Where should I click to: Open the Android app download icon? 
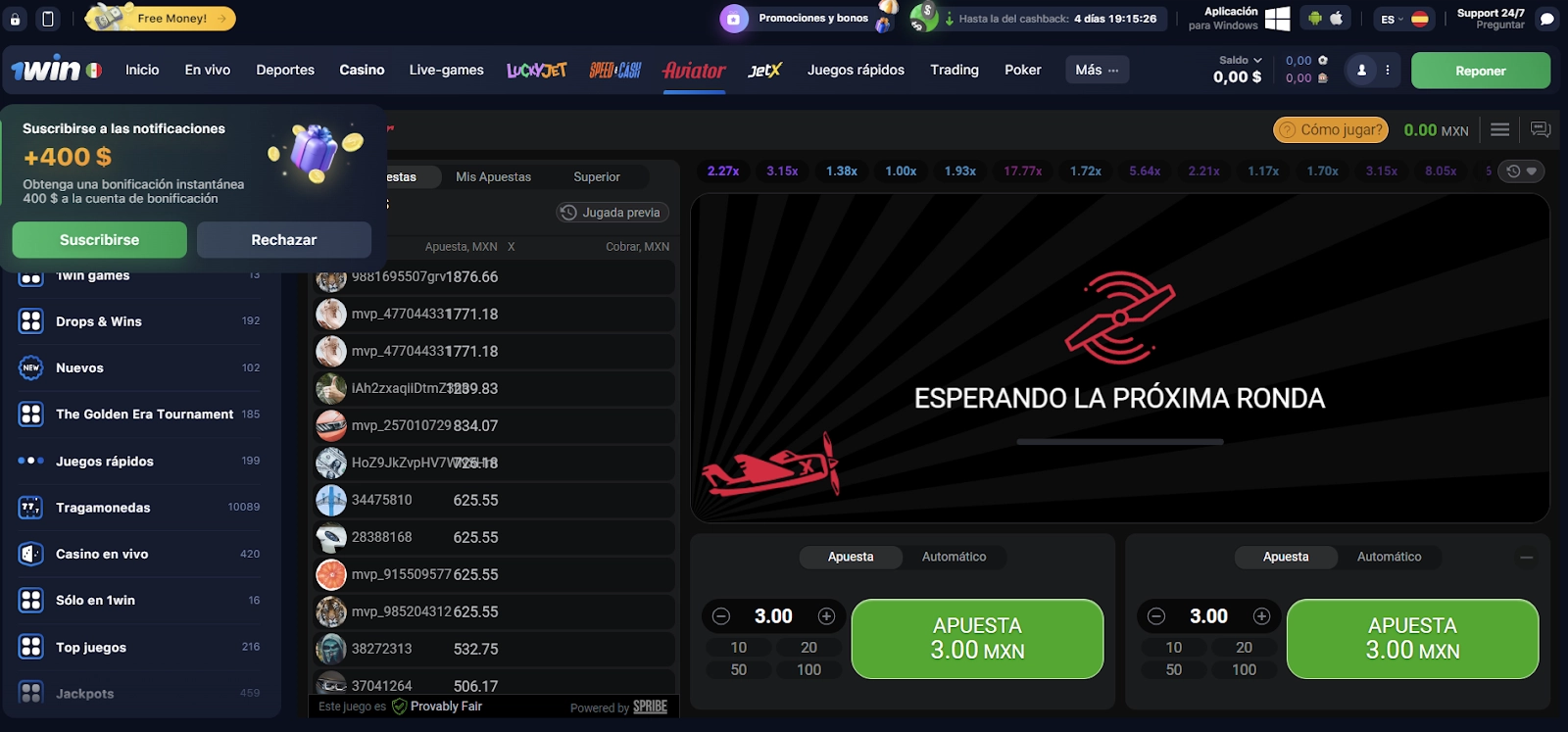click(x=1315, y=19)
